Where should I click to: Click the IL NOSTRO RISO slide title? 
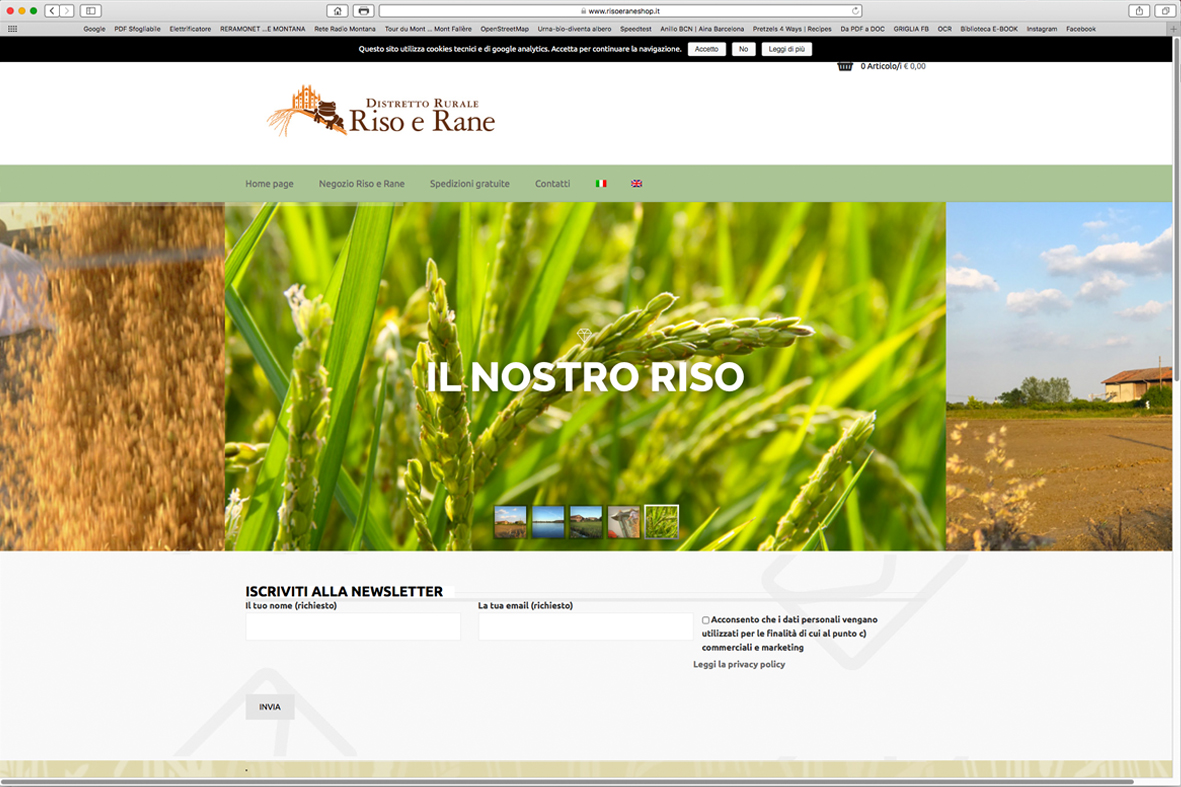coord(585,377)
